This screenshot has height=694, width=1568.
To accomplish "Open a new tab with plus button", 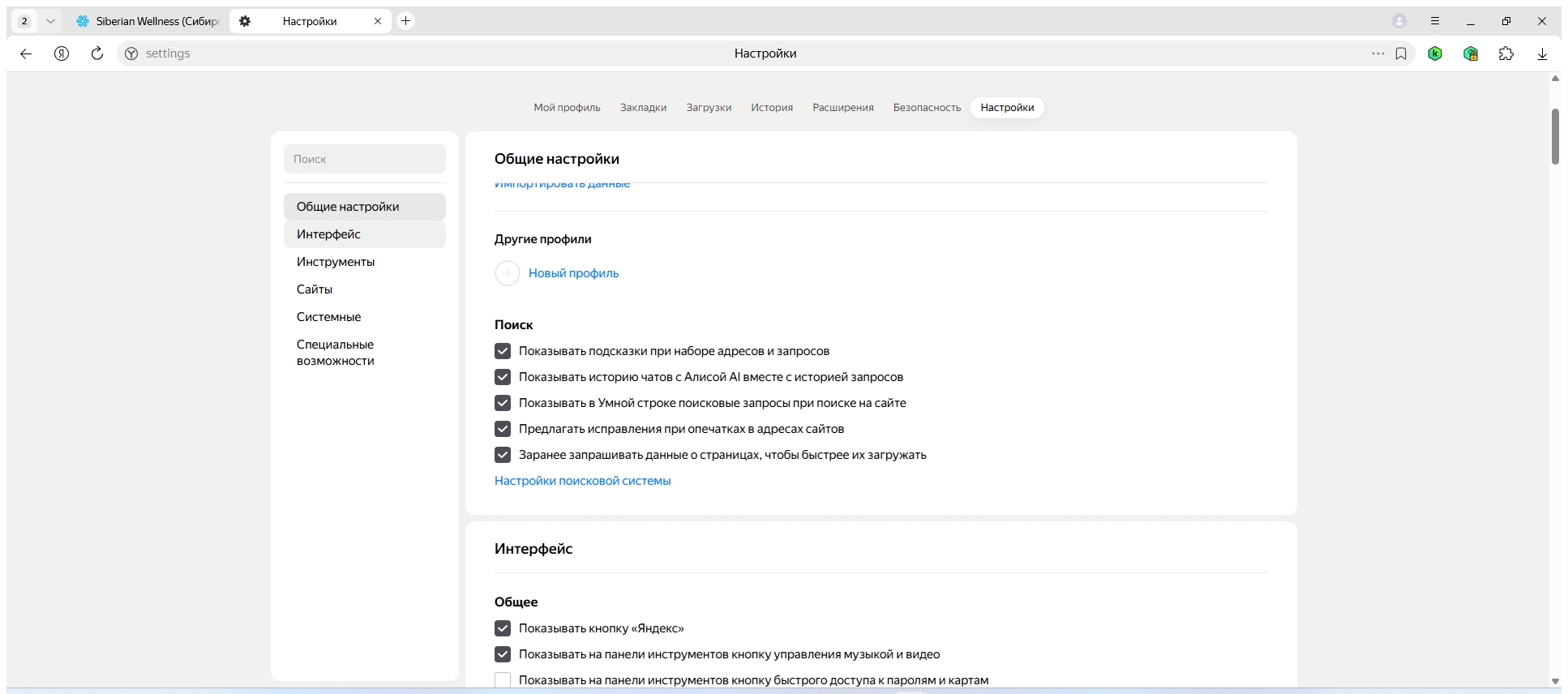I will pyautogui.click(x=406, y=21).
